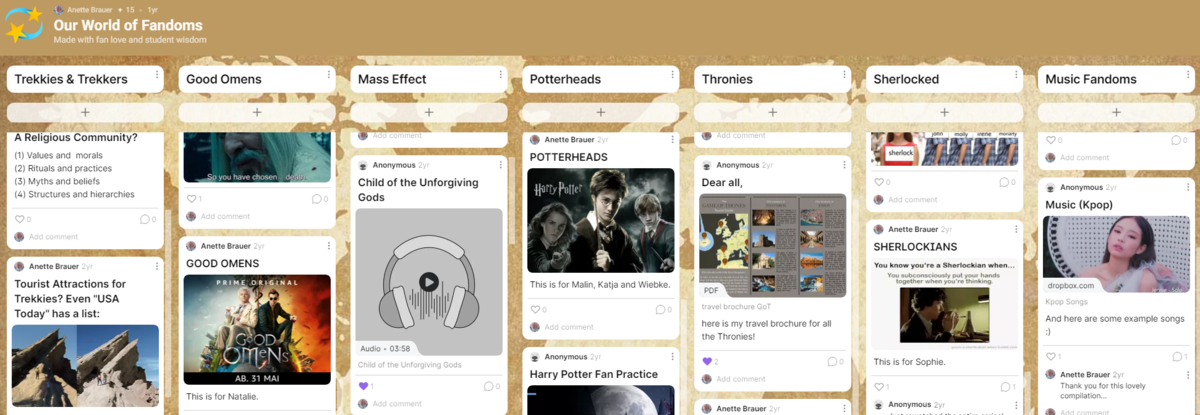Open the Padlet star logo icon
Screen dimensions: 1200x415
23,23
